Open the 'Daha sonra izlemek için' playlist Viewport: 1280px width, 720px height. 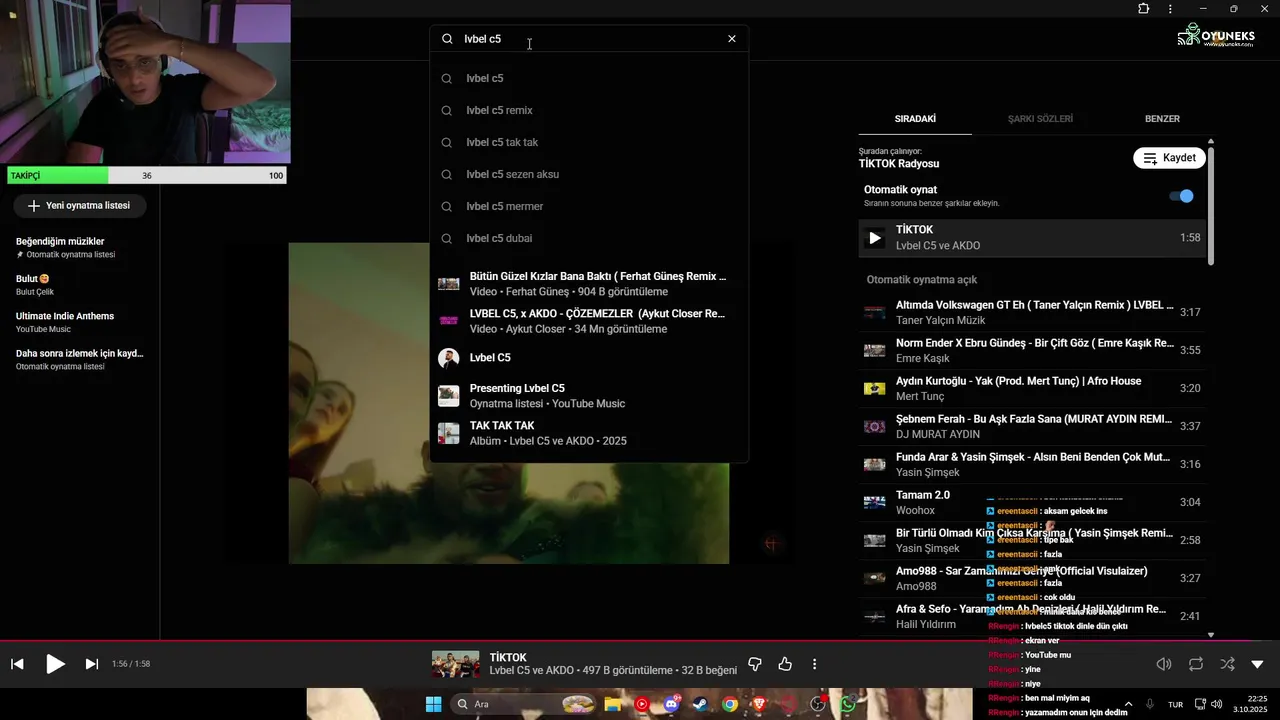click(x=80, y=359)
